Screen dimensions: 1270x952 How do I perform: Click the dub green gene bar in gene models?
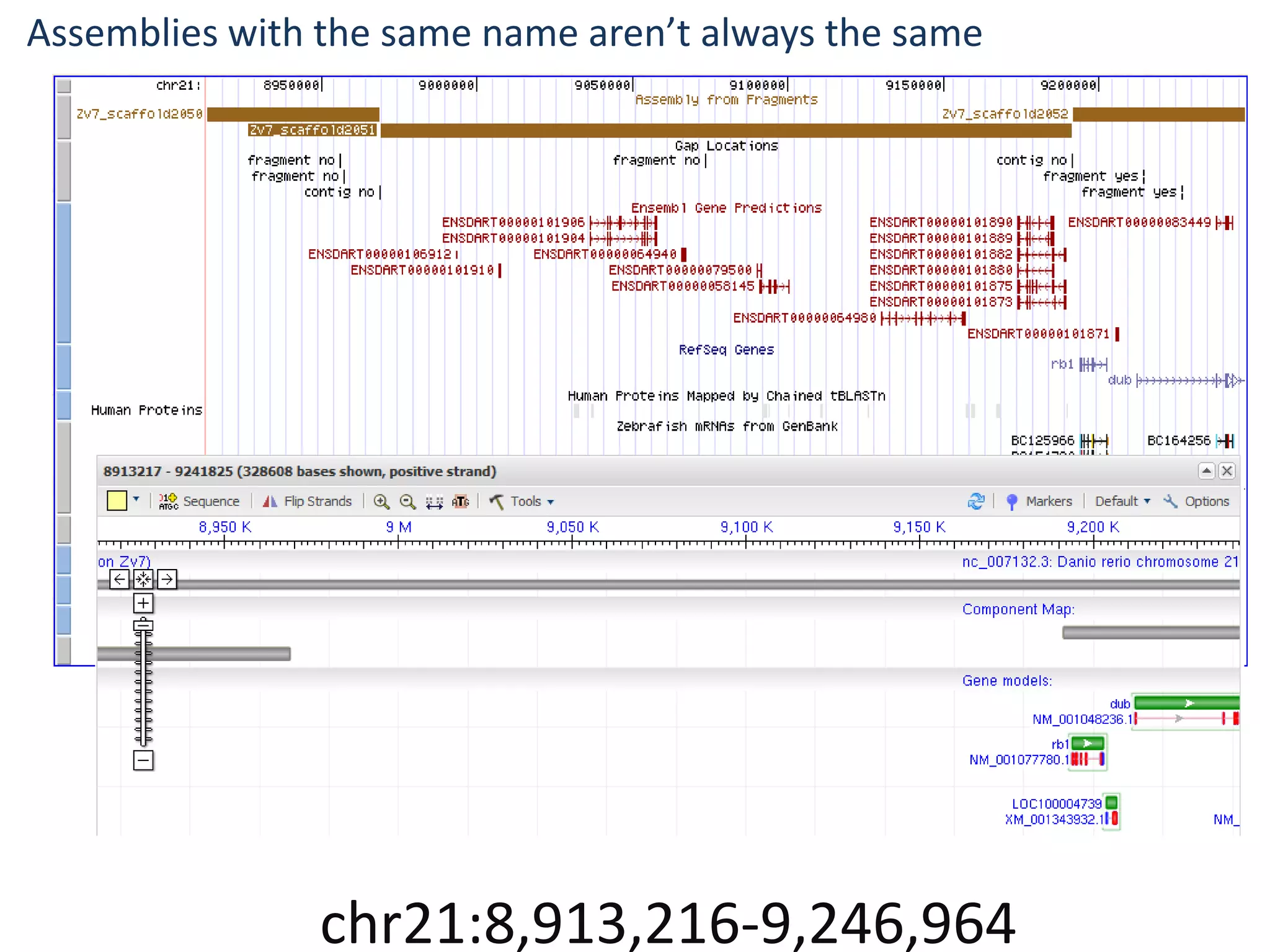pos(1186,703)
